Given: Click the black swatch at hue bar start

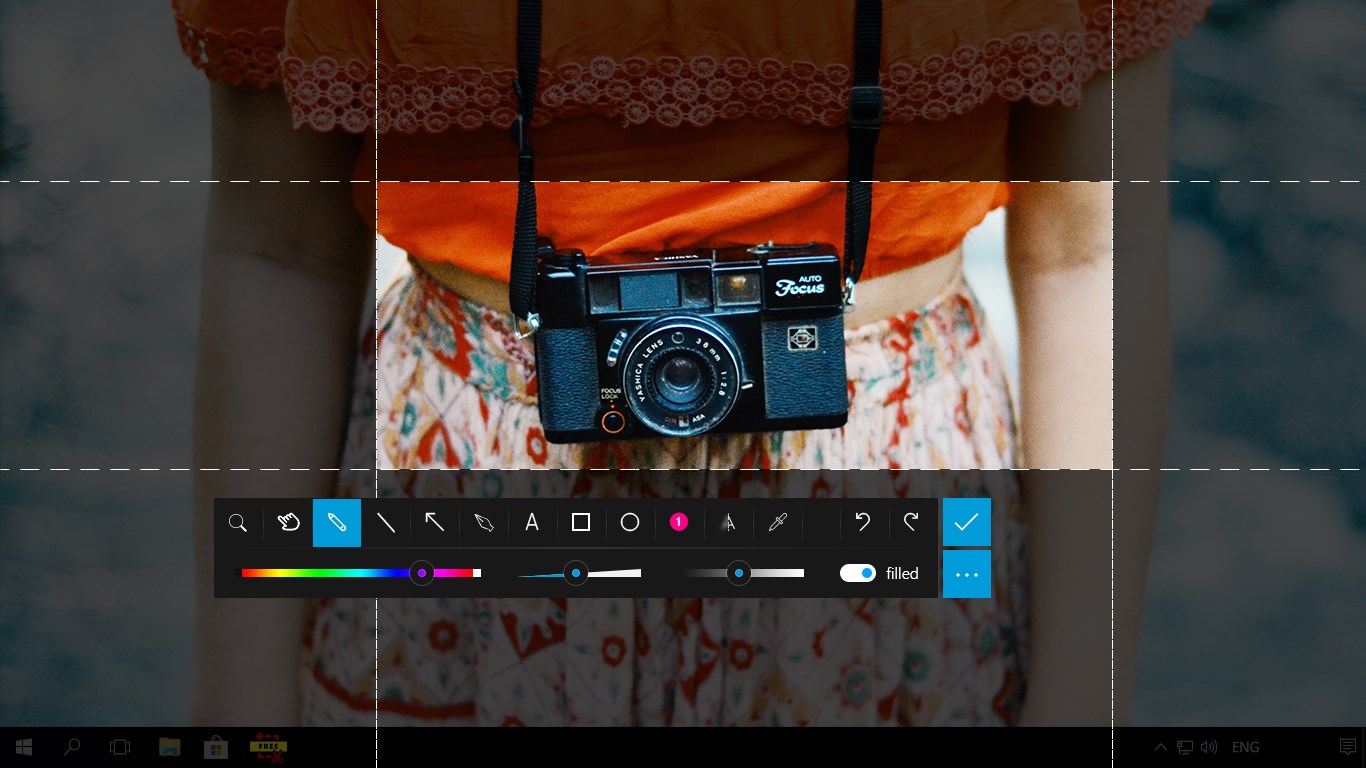Looking at the screenshot, I should click(238, 573).
